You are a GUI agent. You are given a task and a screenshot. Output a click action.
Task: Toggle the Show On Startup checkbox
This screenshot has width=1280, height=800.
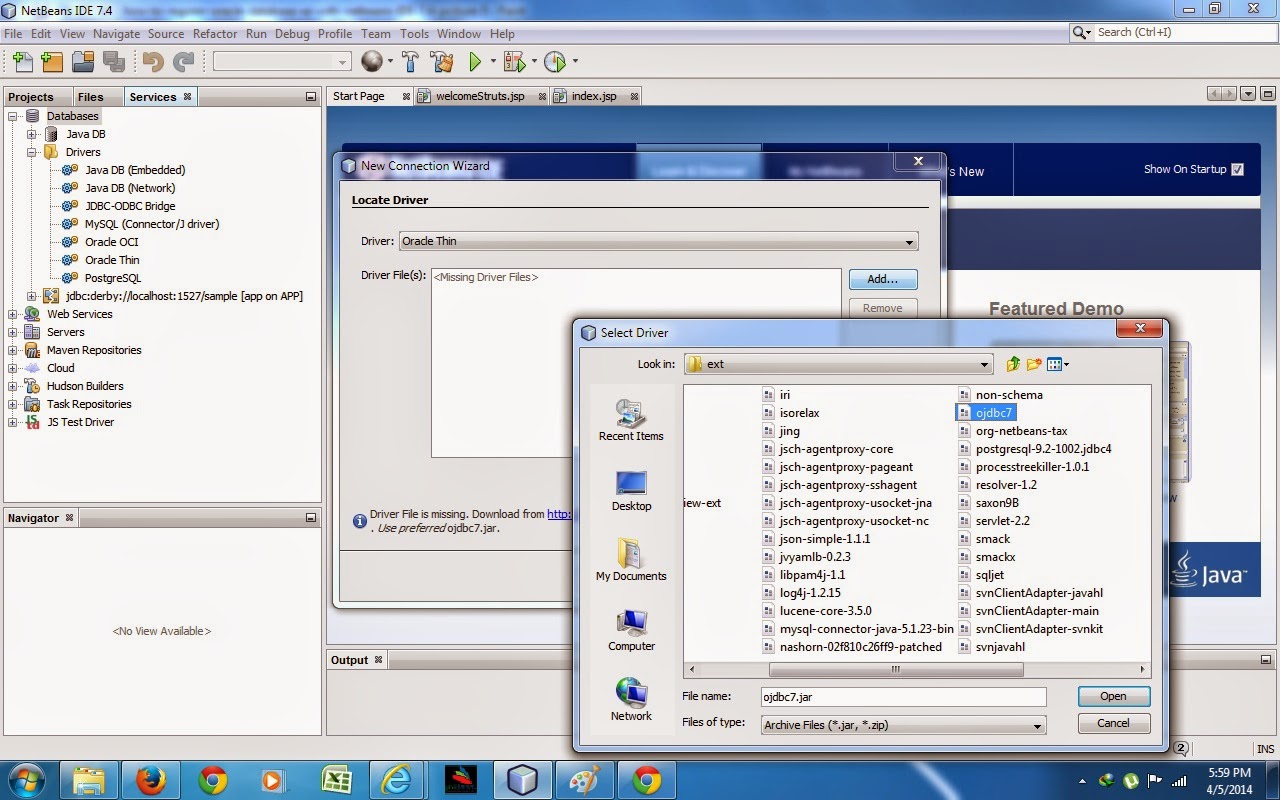pos(1238,169)
